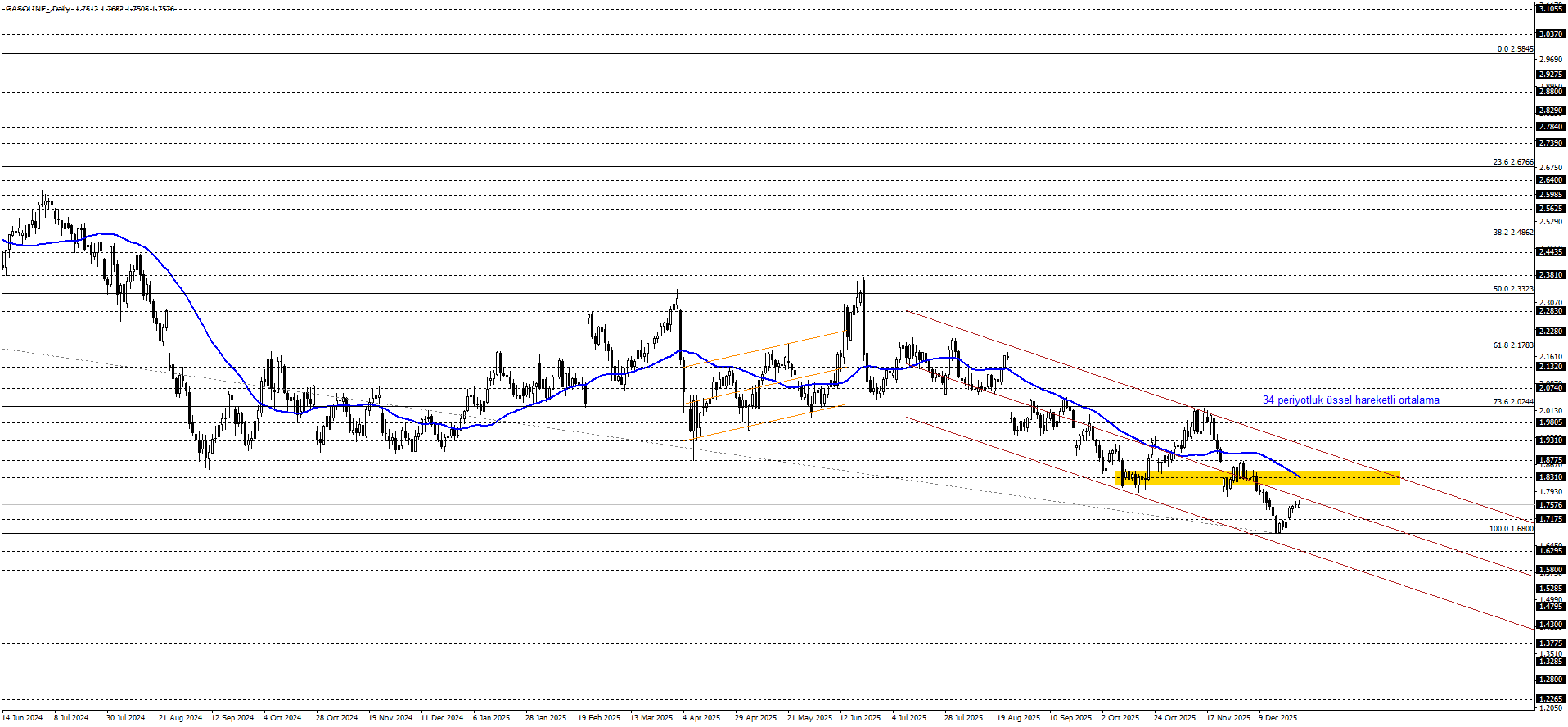1568x727 pixels.
Task: Click the 1.8310 price level tag
Action: pos(1550,477)
